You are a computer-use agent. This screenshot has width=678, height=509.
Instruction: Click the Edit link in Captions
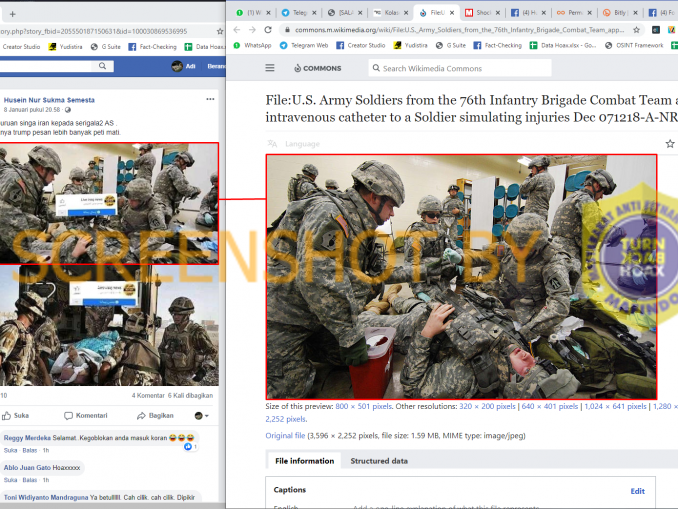tap(637, 491)
